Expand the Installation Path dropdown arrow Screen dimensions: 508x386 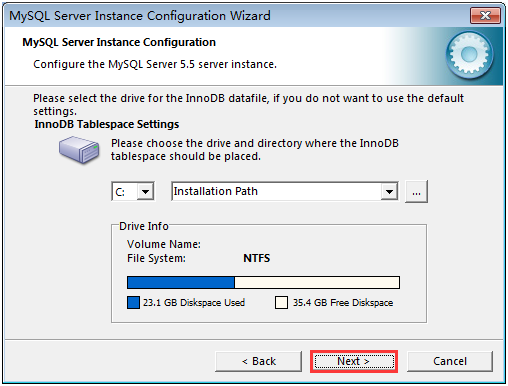click(x=389, y=192)
